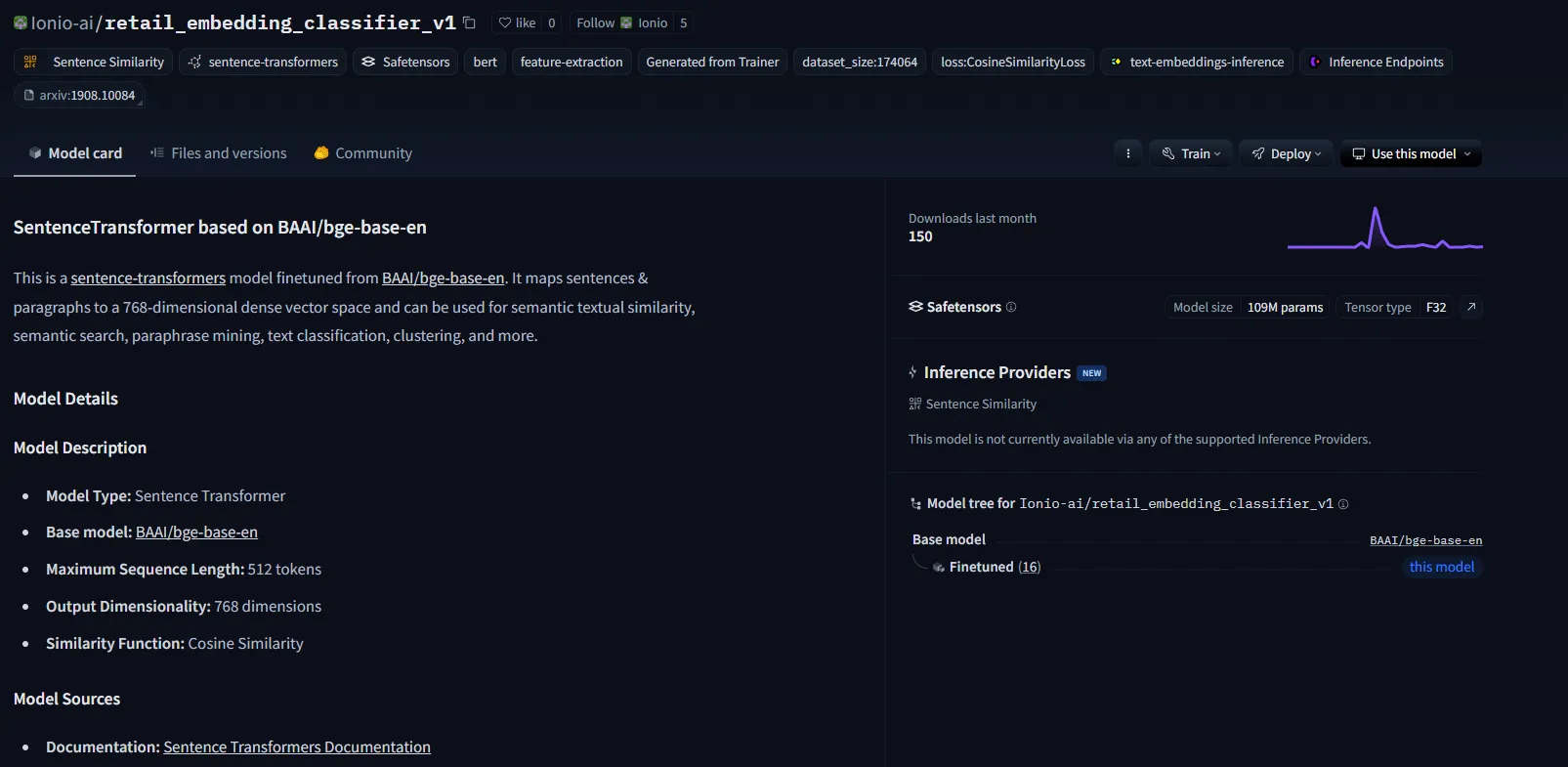
Task: Open the Safetensors expand arrow icon
Action: click(1471, 307)
